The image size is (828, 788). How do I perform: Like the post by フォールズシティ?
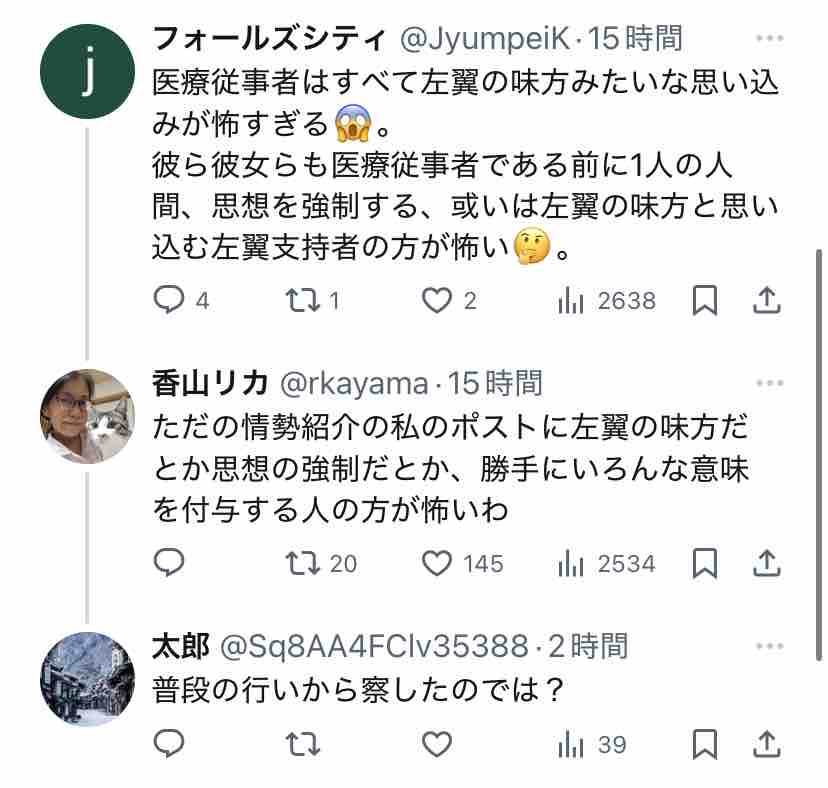point(436,300)
